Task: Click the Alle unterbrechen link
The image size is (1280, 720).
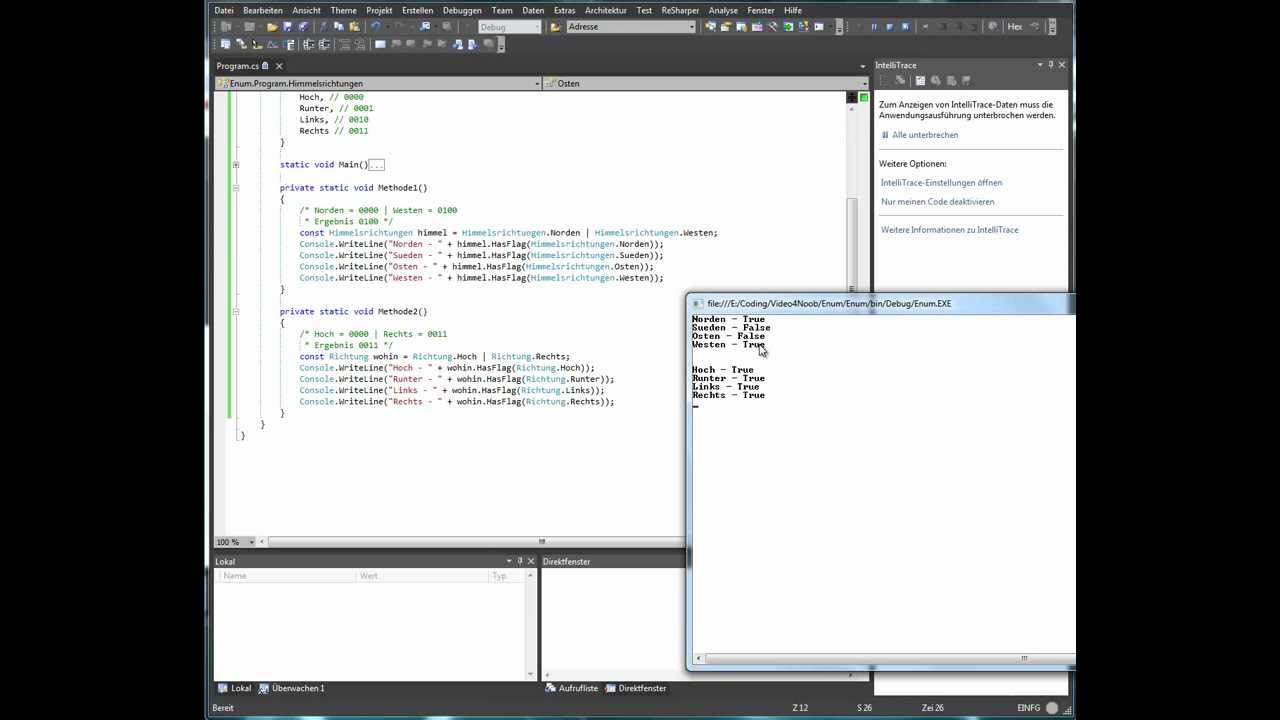Action: (925, 135)
